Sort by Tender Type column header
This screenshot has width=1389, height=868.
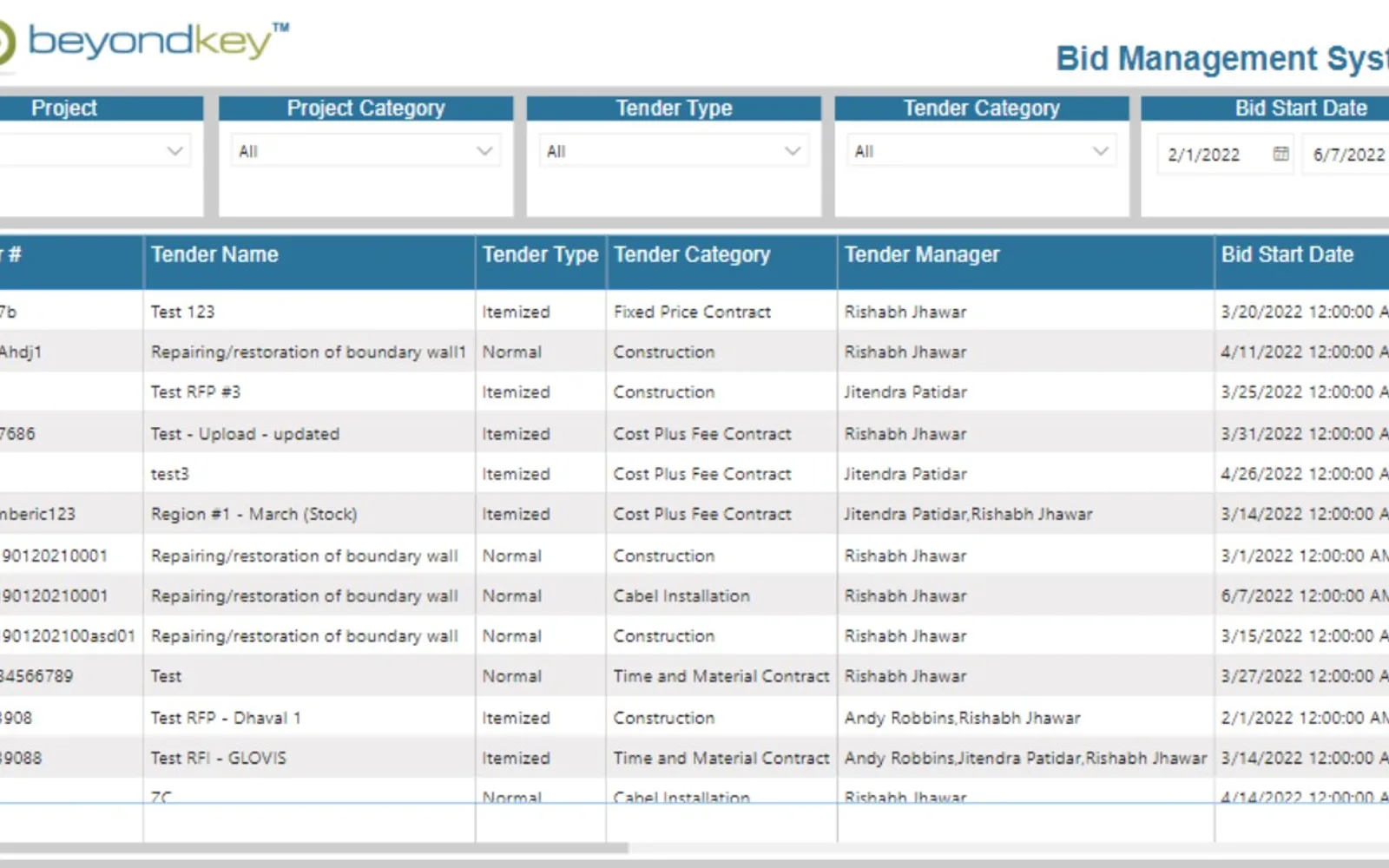pos(540,254)
